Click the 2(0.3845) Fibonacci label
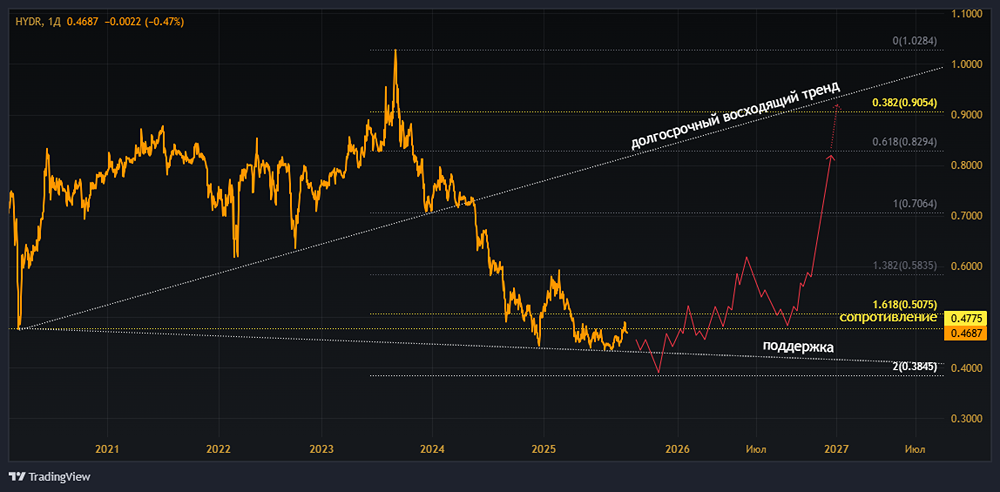Image resolution: width=1000 pixels, height=492 pixels. [913, 366]
